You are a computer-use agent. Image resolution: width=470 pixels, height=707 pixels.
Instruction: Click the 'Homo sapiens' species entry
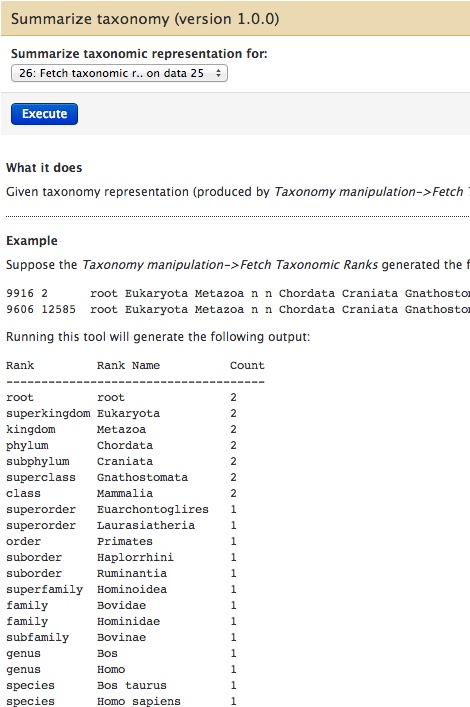coord(138,701)
